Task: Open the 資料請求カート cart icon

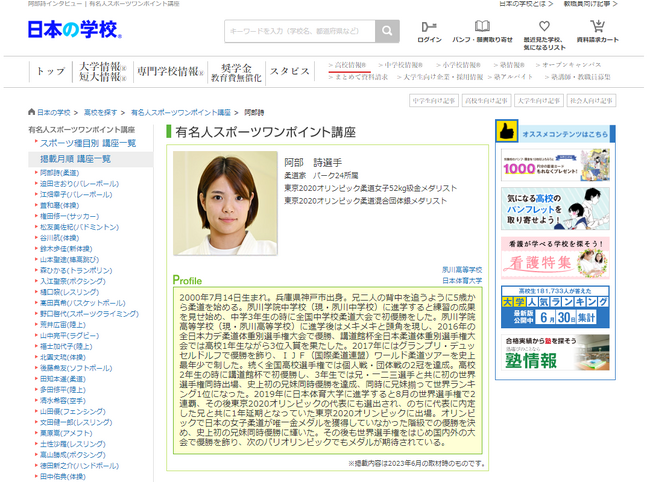Action: (598, 31)
